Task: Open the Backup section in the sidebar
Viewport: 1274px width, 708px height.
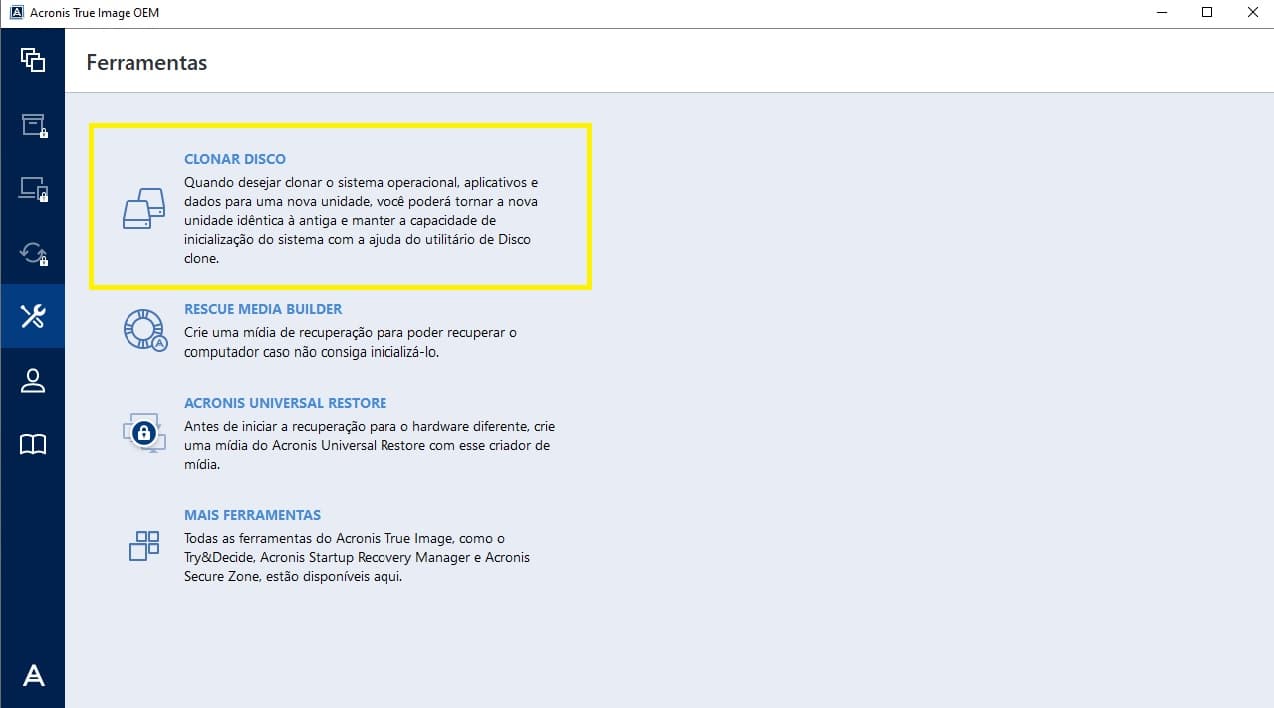Action: (33, 59)
